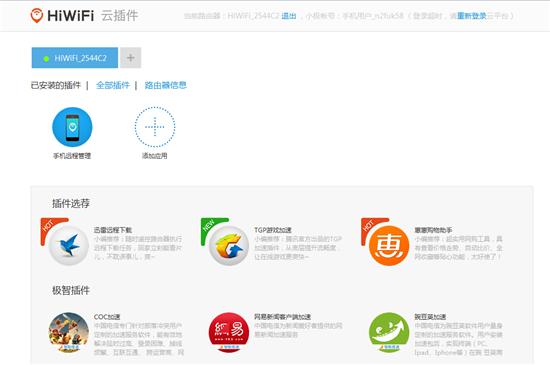Click the 添加应用 label text
The image size is (550, 365).
155,156
